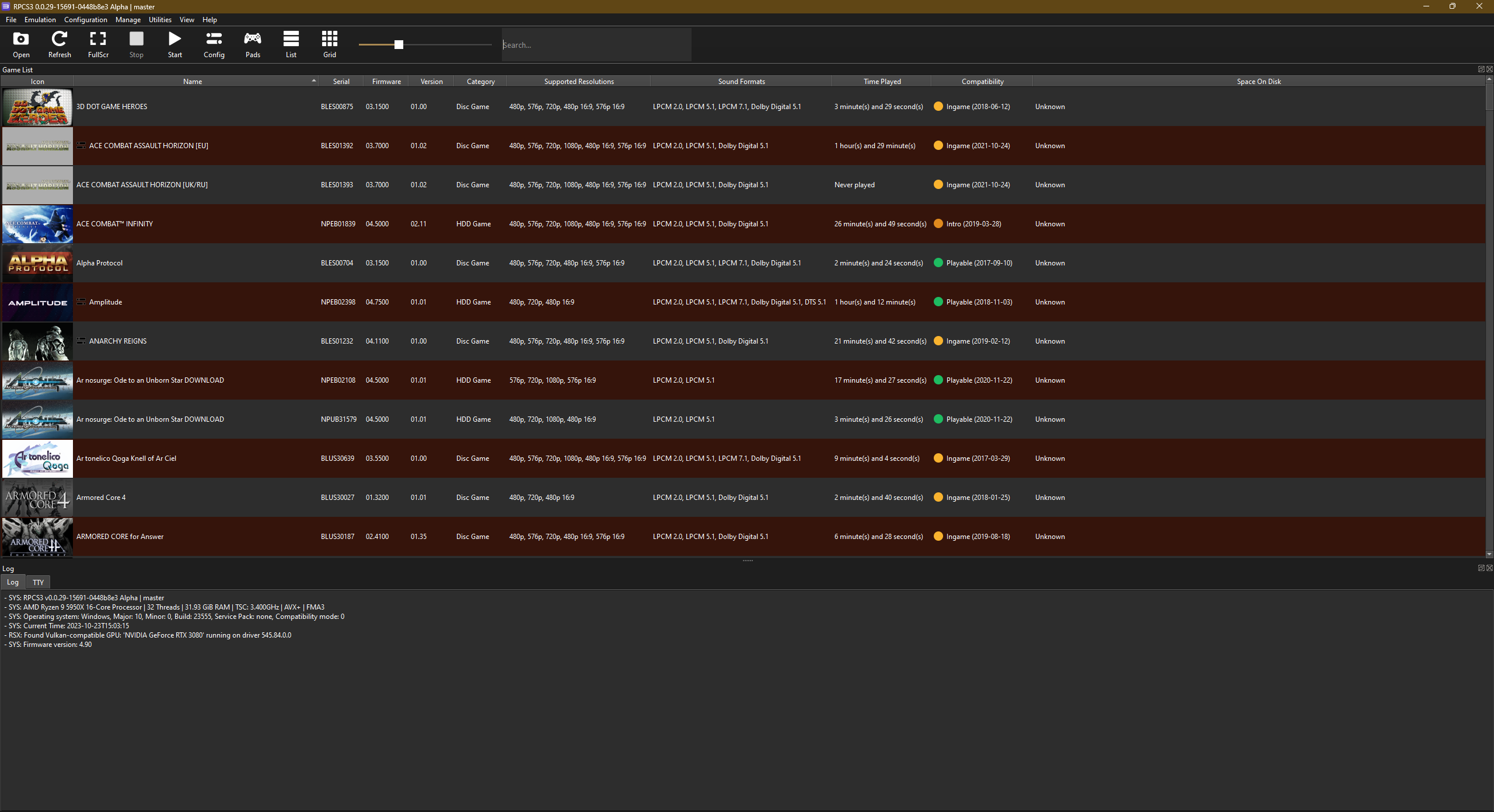Image resolution: width=1494 pixels, height=812 pixels.
Task: Click the Open game toolbar icon
Action: (x=21, y=44)
